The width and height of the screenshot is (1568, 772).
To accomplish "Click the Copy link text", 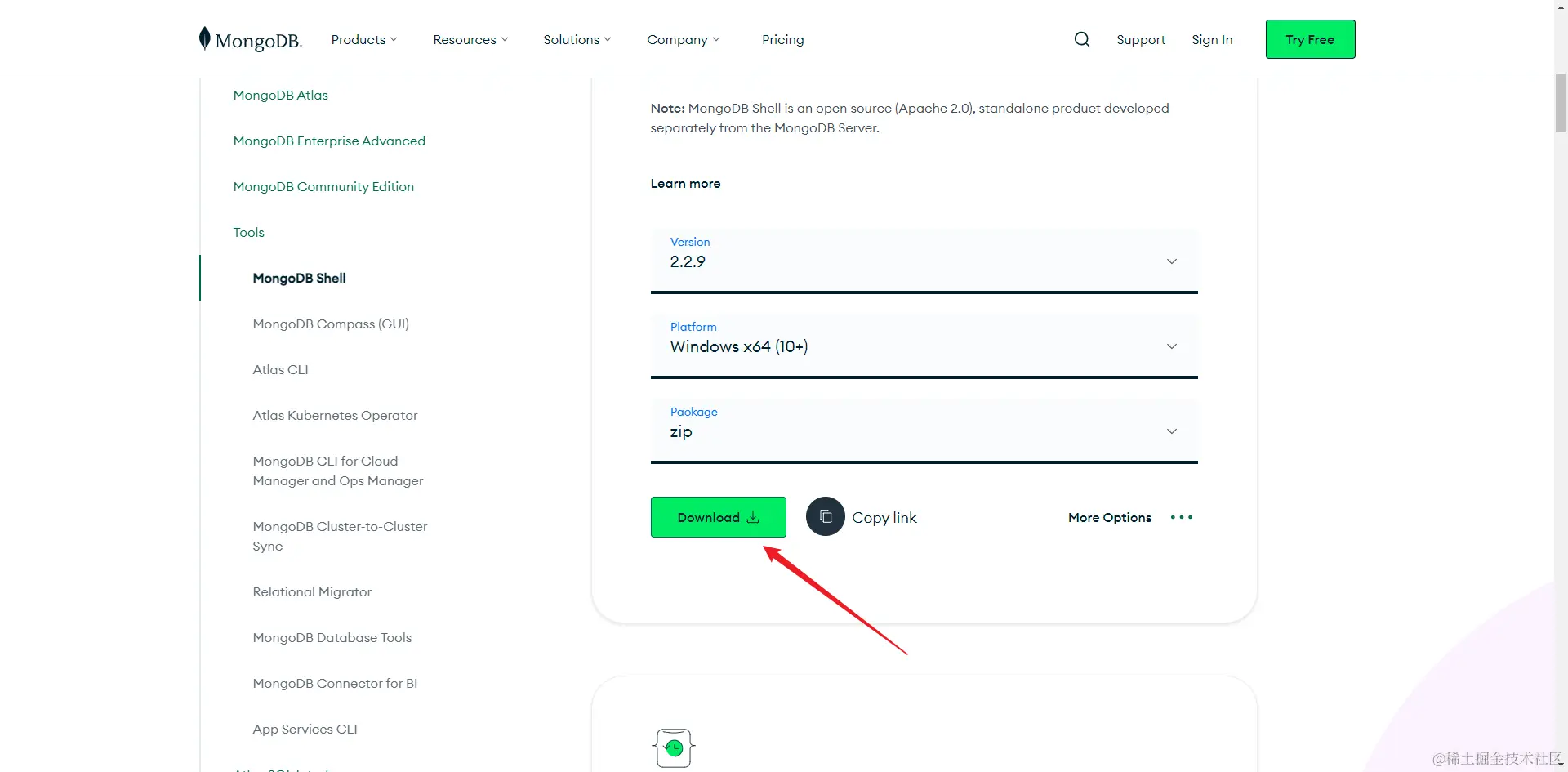I will [884, 518].
